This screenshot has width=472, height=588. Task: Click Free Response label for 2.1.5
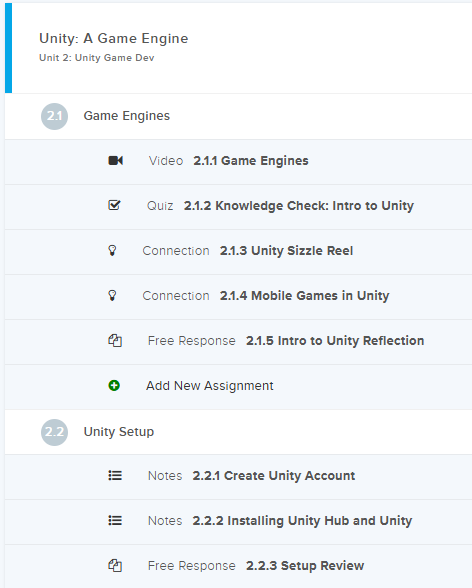pyautogui.click(x=192, y=341)
